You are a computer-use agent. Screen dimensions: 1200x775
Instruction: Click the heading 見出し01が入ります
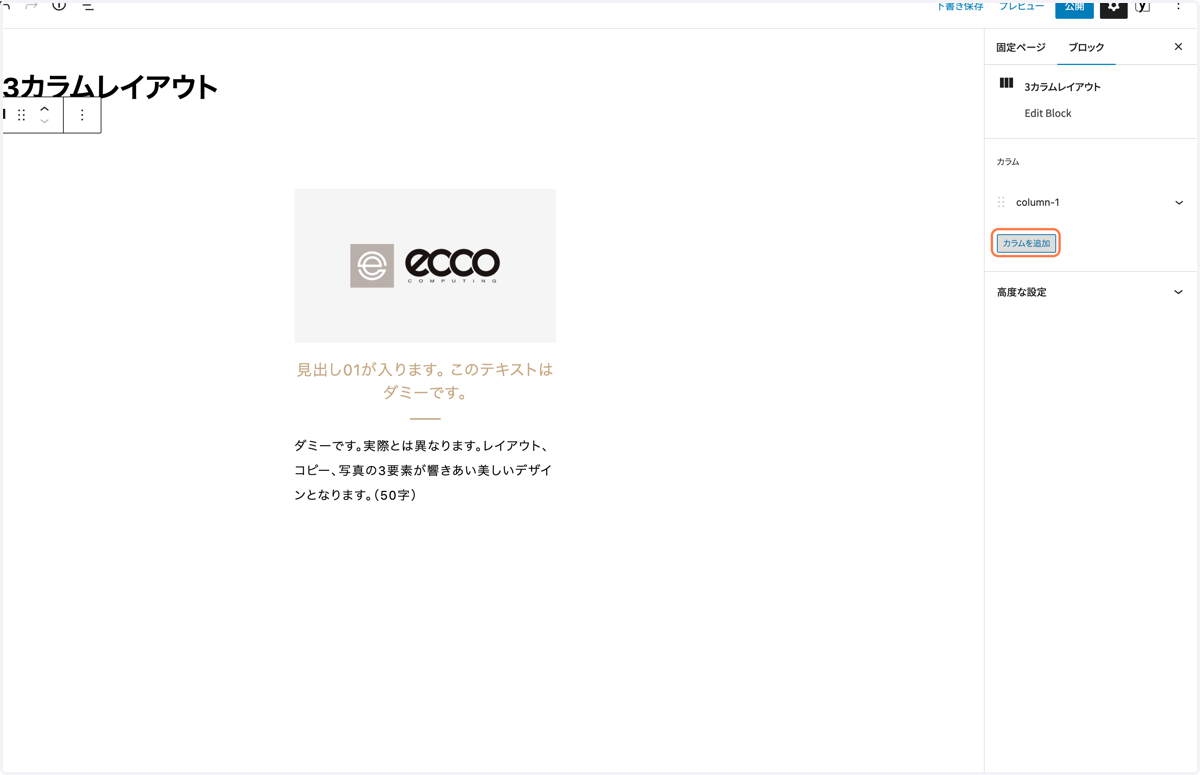pyautogui.click(x=425, y=381)
